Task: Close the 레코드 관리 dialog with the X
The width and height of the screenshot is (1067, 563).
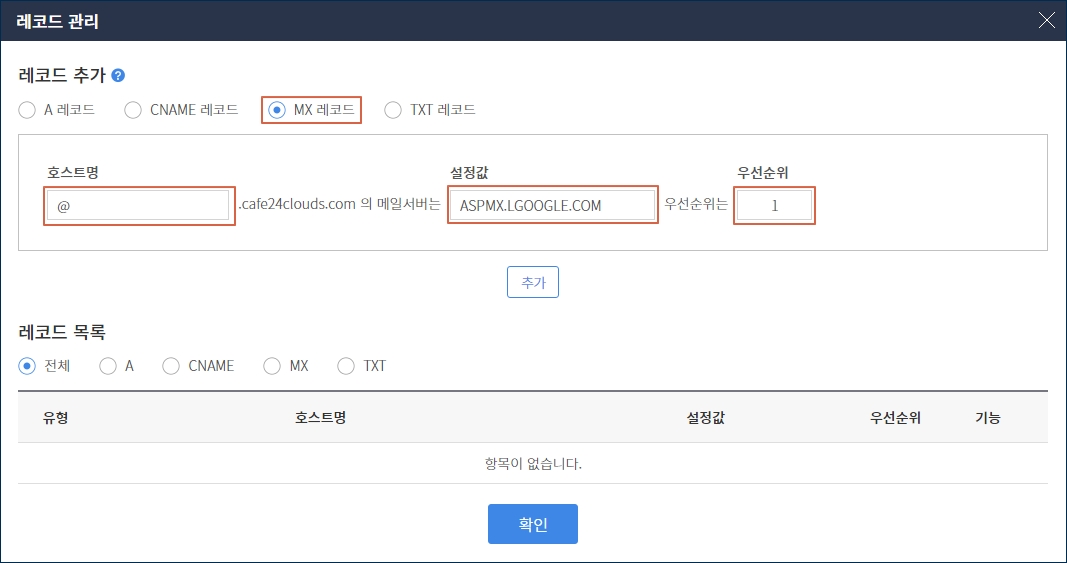Action: pos(1046,20)
